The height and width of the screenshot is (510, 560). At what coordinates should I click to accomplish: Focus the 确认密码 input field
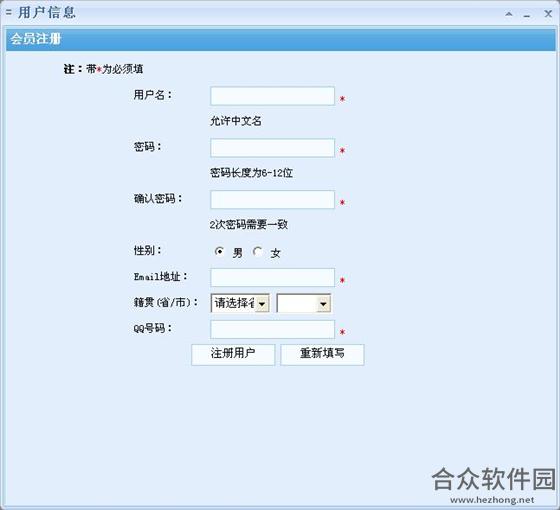point(272,200)
